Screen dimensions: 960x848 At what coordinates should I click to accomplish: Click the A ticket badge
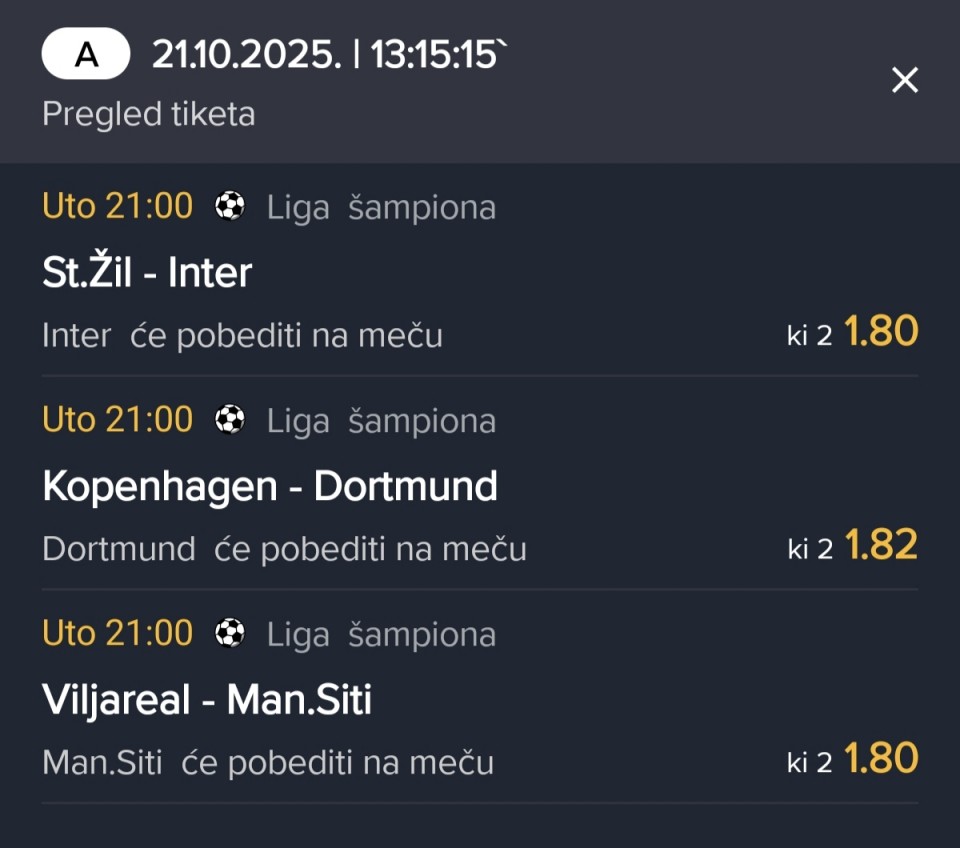click(x=86, y=54)
